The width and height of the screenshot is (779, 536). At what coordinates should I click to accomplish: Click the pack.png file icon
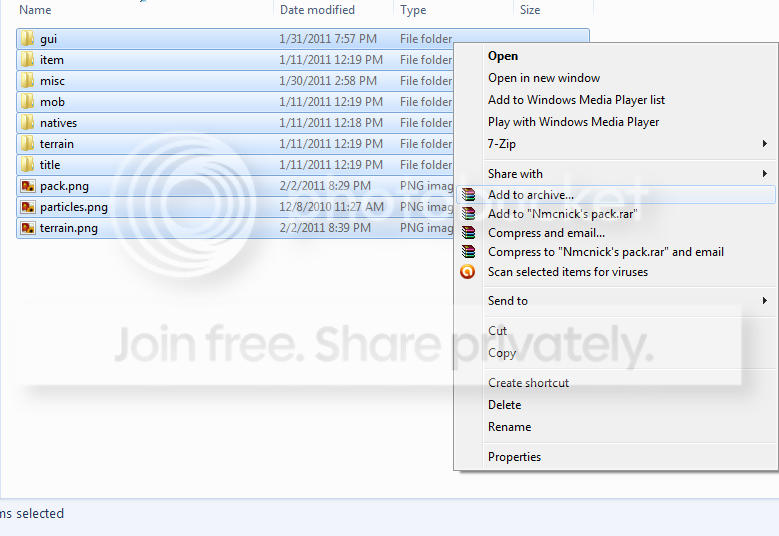pos(28,186)
